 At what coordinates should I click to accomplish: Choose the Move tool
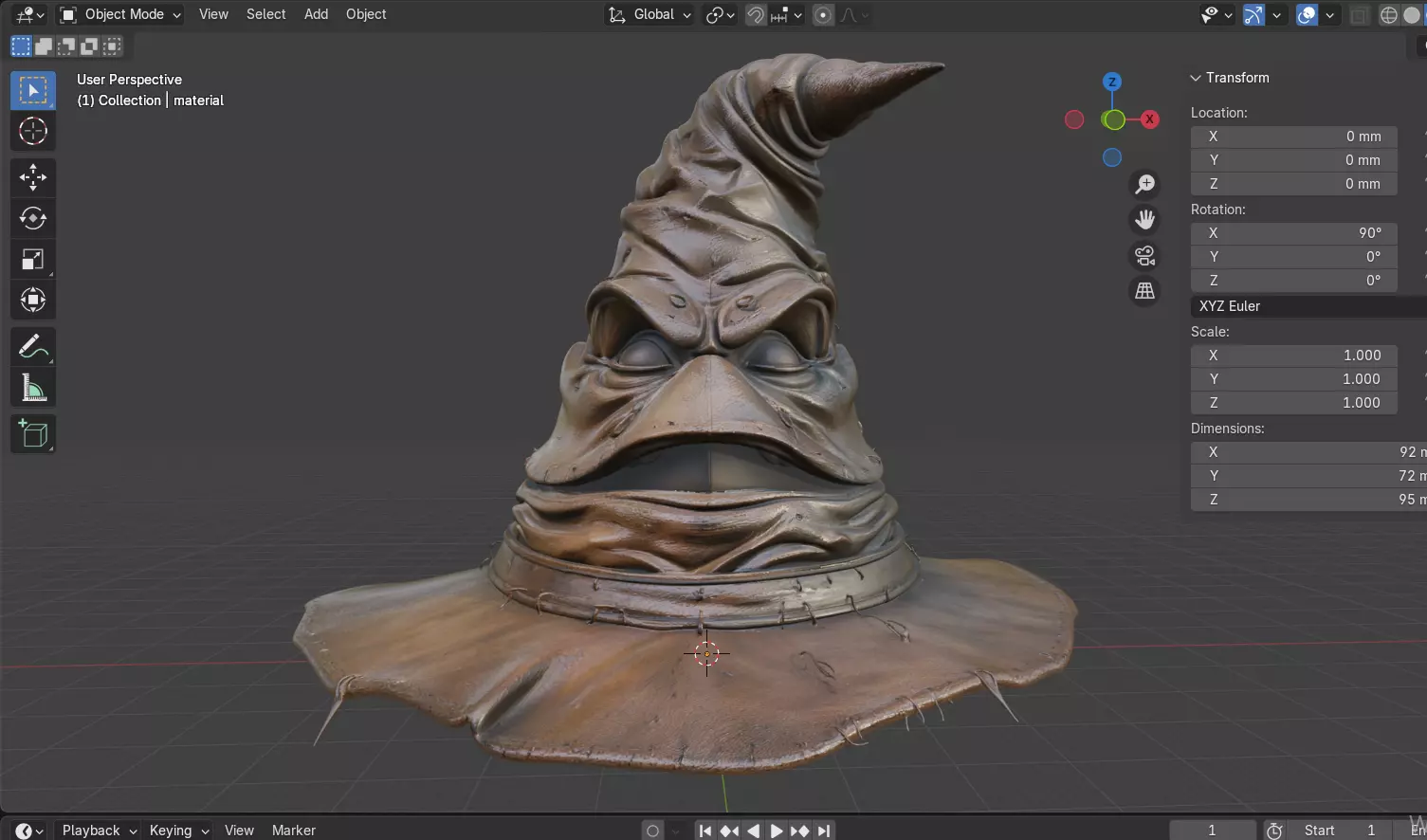pos(33,177)
